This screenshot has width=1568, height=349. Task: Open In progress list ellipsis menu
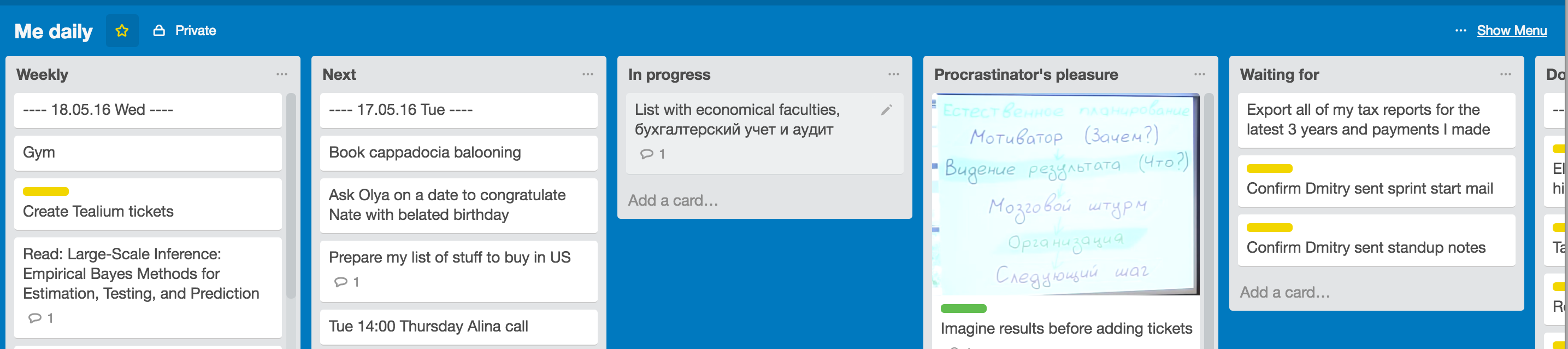coord(894,74)
